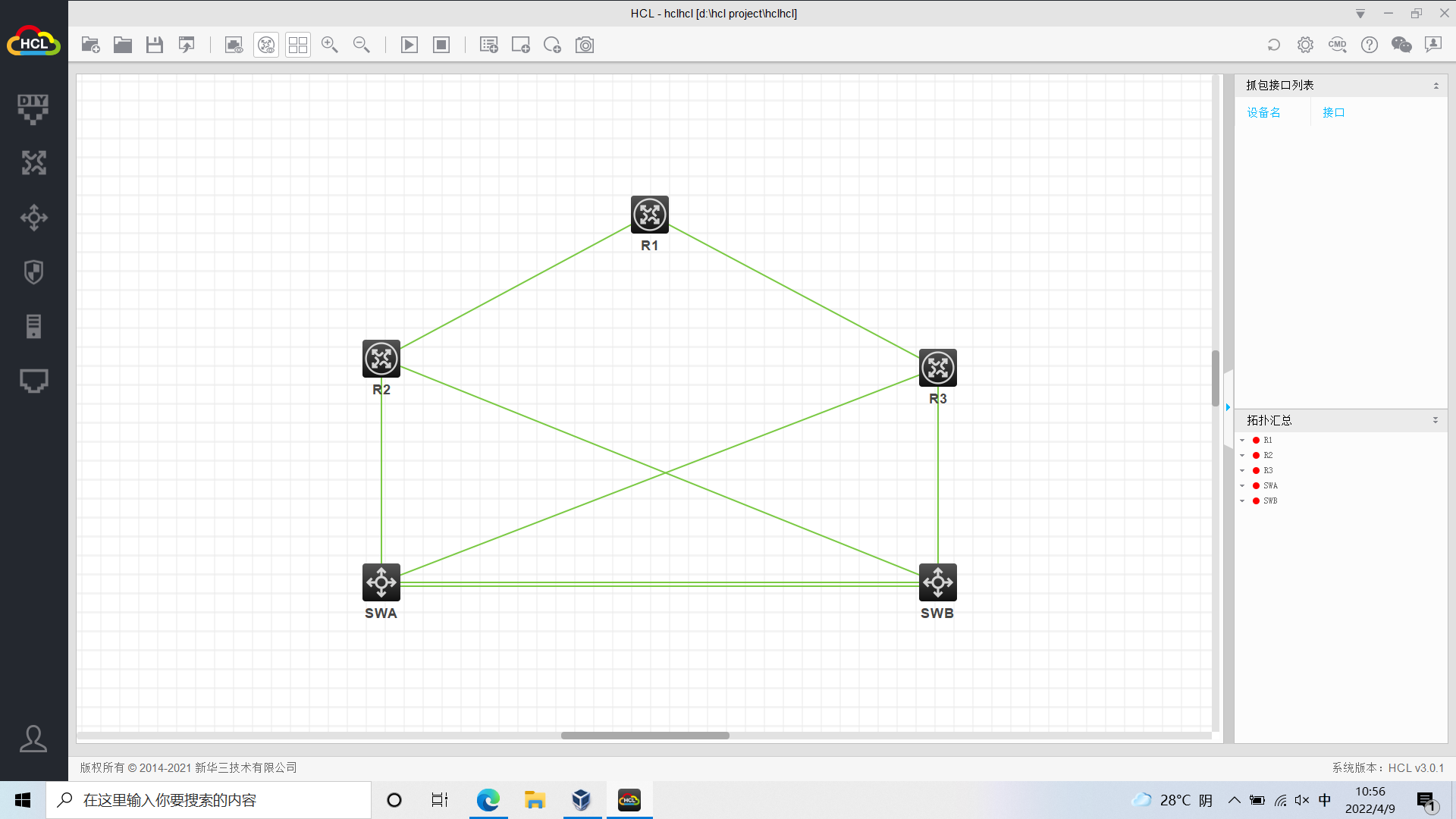Open the DIY device category
This screenshot has width=1456, height=819.
point(33,108)
